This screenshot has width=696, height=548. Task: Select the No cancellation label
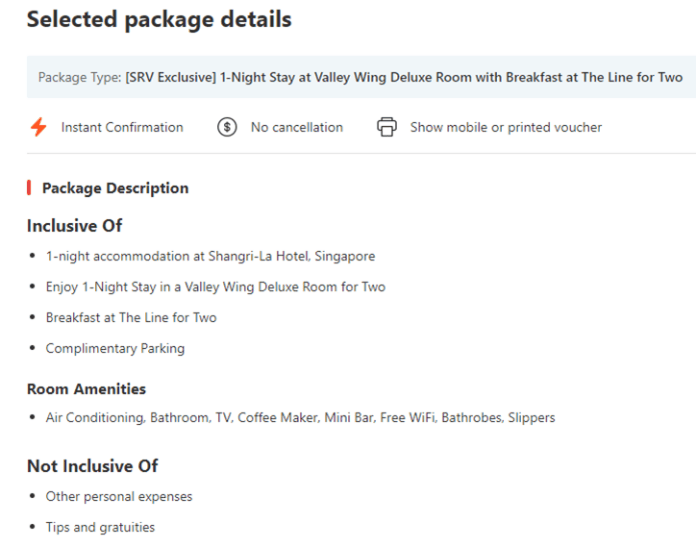(x=296, y=127)
